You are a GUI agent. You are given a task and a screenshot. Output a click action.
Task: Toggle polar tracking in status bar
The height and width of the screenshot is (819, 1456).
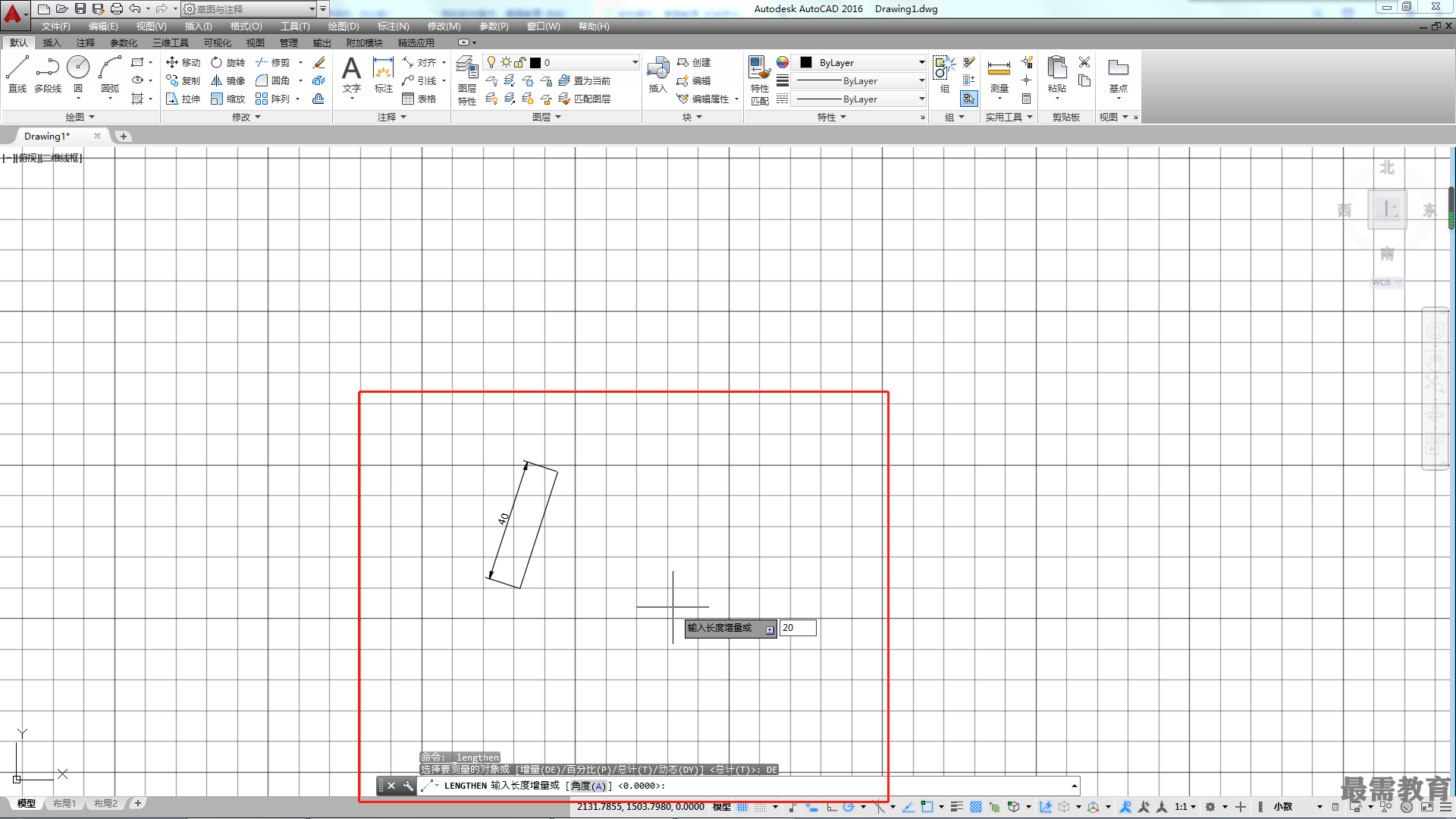tap(849, 807)
